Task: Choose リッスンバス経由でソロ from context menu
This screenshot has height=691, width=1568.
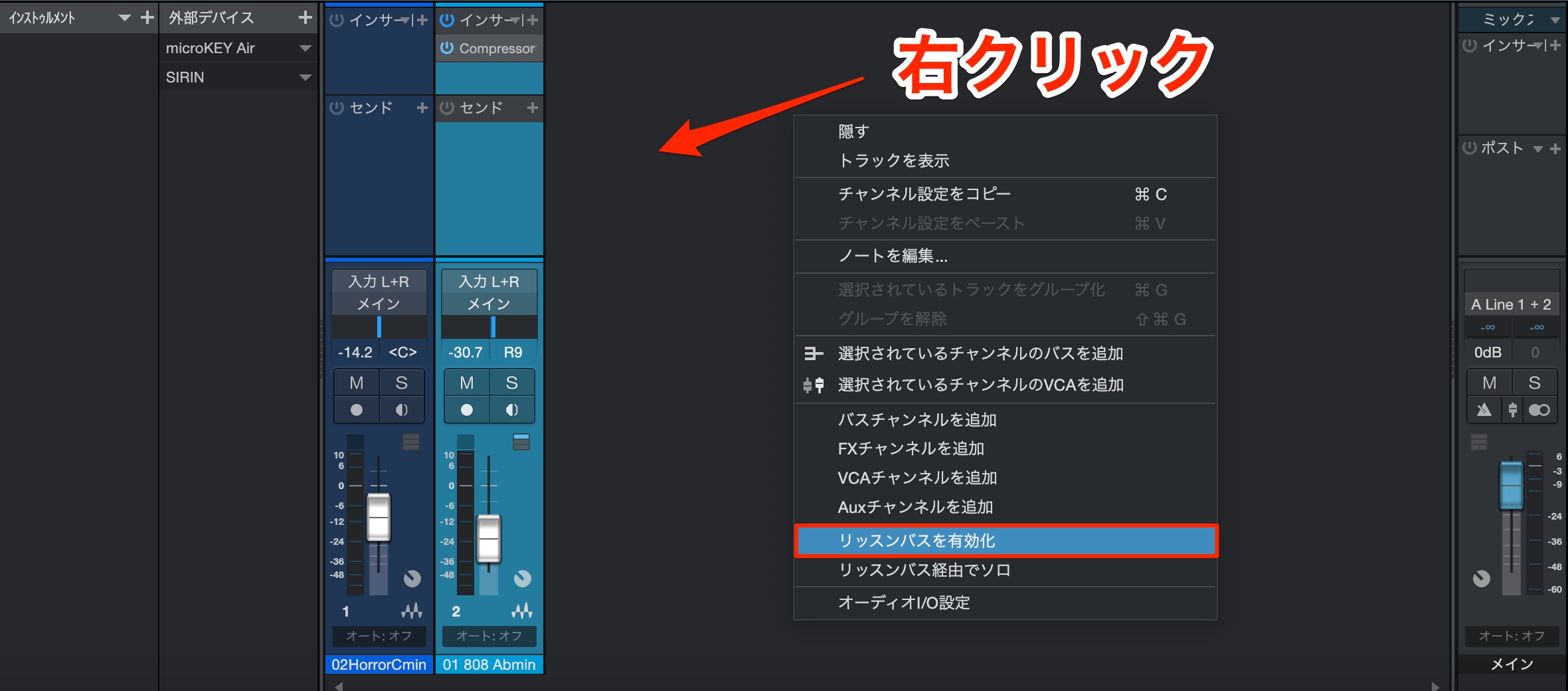Action: pos(1005,570)
